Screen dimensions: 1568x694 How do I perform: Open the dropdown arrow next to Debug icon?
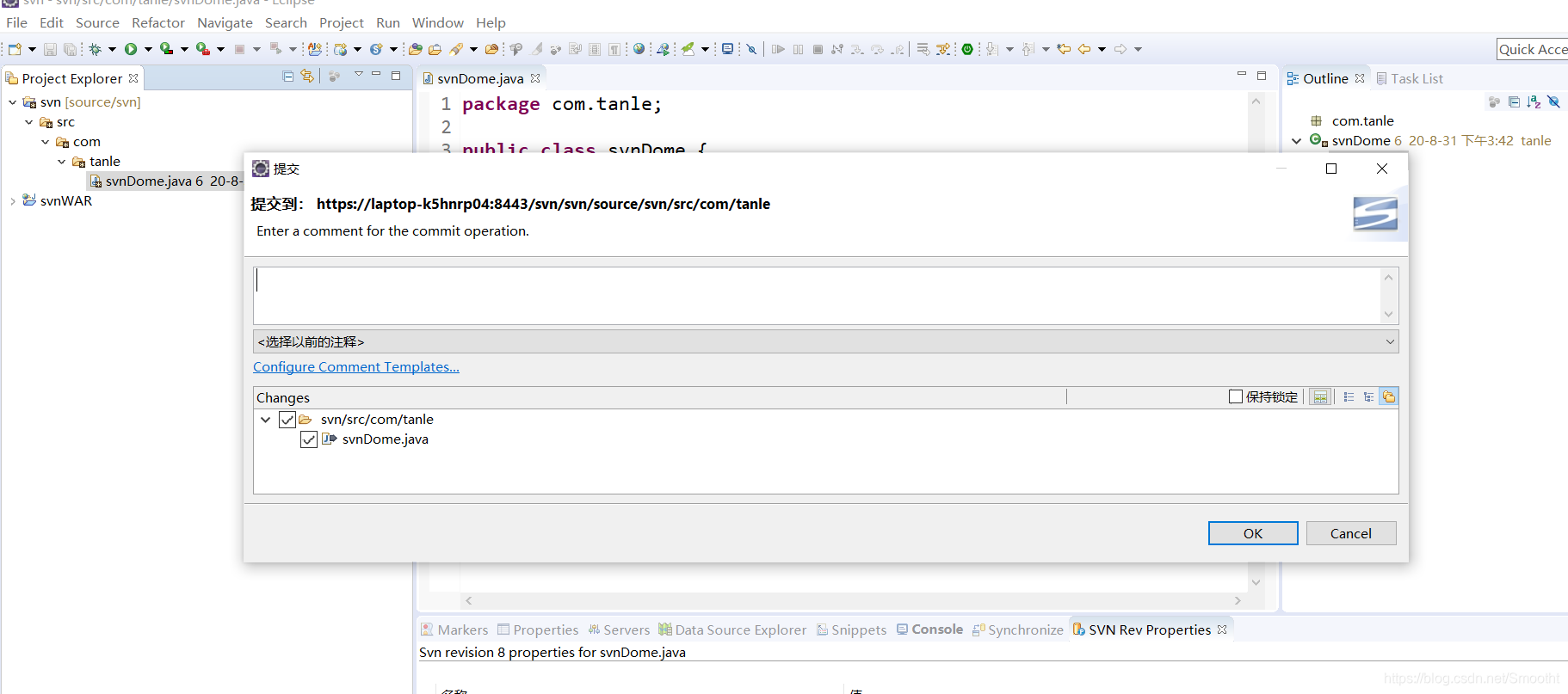click(x=112, y=49)
